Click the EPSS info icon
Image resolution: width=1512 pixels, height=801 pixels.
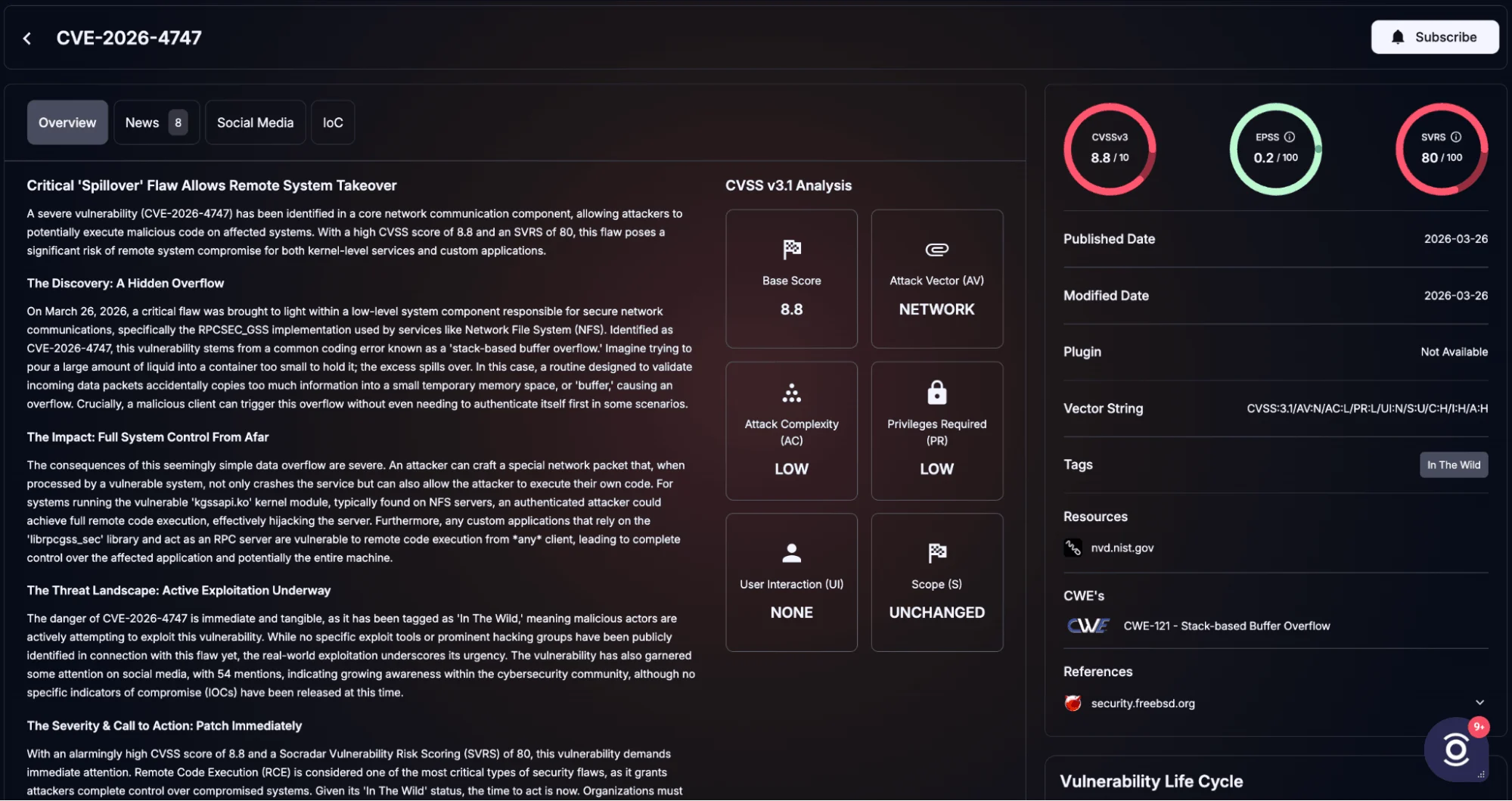[1290, 137]
